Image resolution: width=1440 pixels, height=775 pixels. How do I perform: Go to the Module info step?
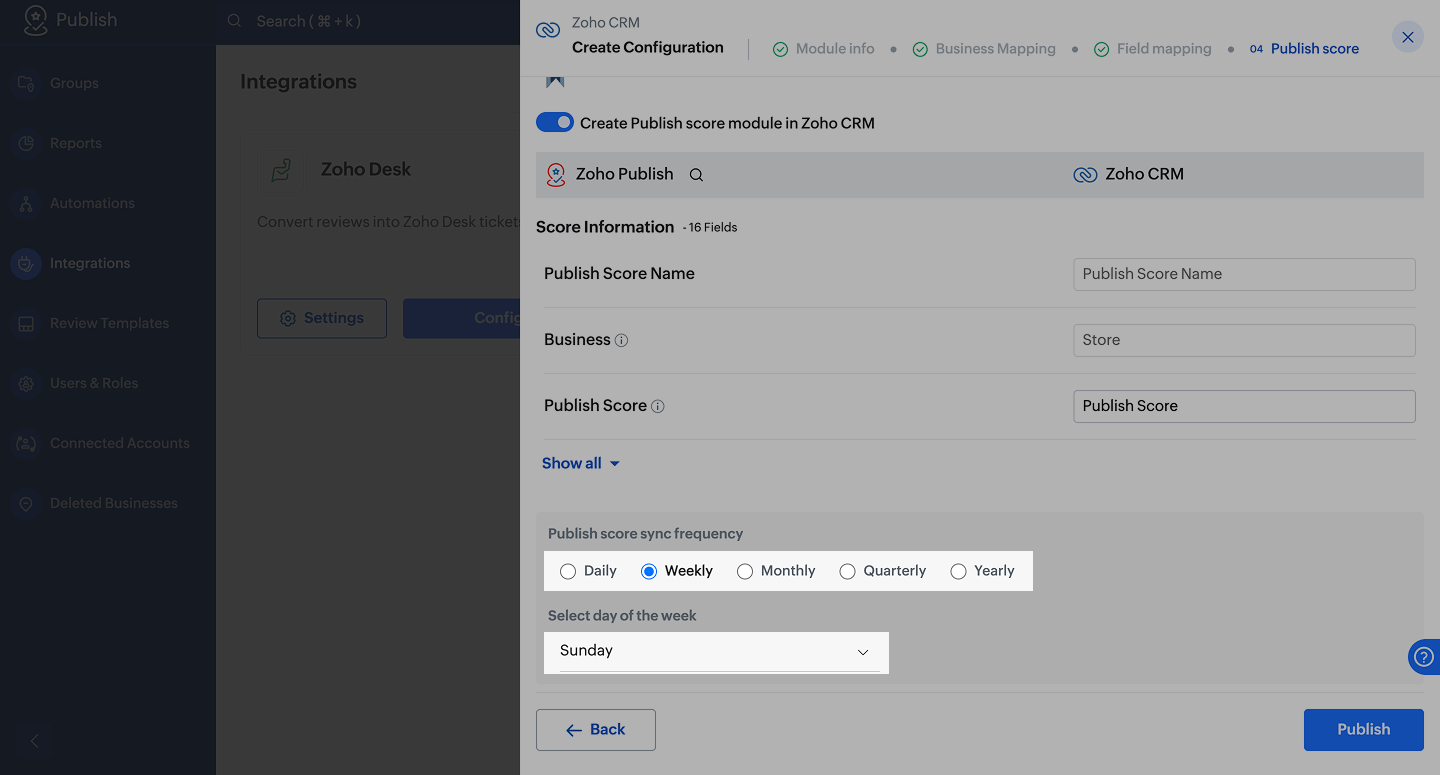pos(824,49)
